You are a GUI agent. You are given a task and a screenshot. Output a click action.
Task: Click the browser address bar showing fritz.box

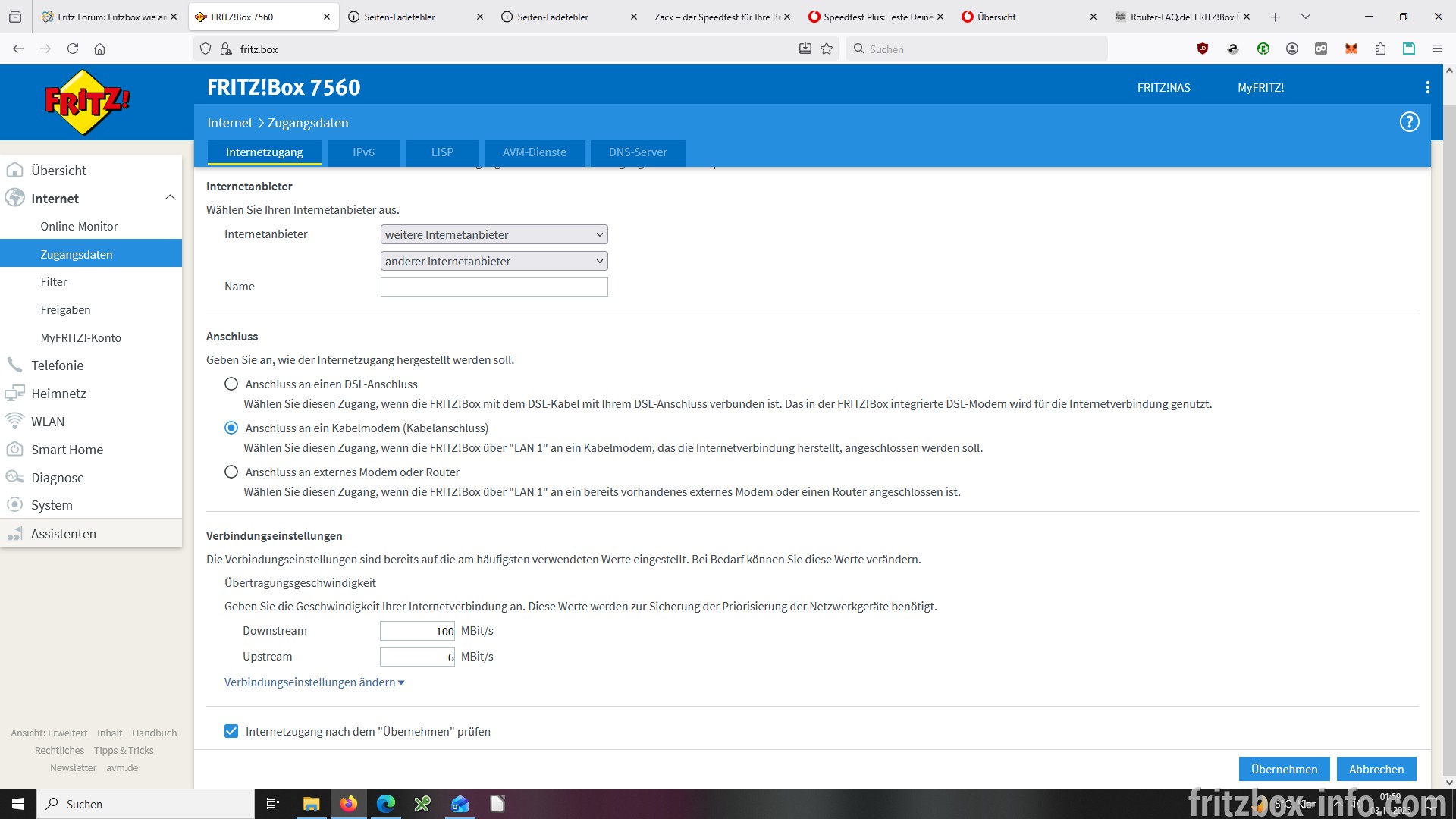pyautogui.click(x=516, y=49)
